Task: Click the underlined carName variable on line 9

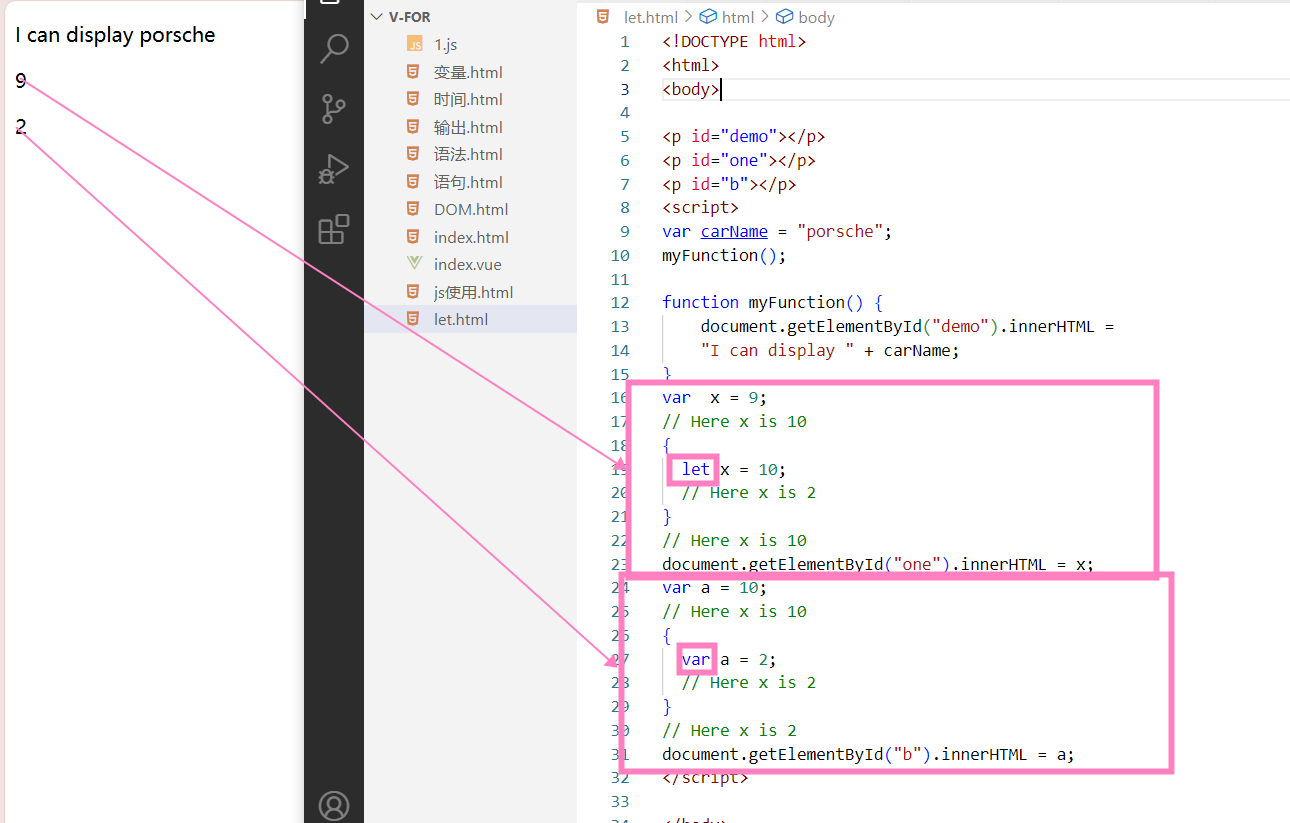Action: click(733, 230)
